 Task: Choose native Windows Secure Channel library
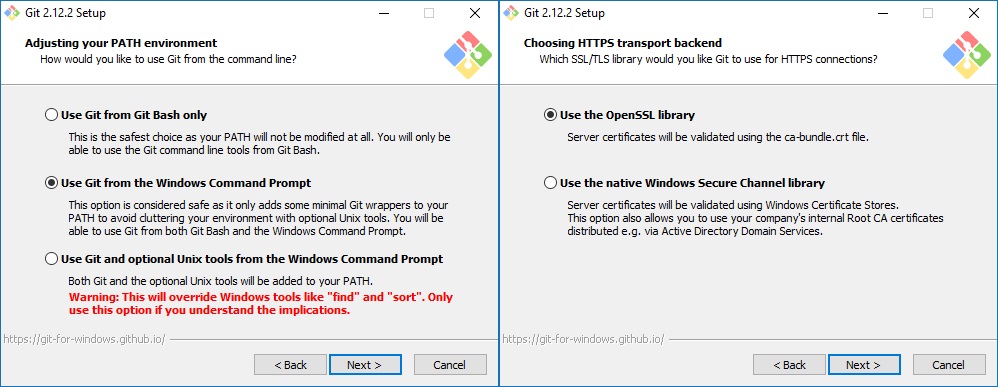(684, 183)
